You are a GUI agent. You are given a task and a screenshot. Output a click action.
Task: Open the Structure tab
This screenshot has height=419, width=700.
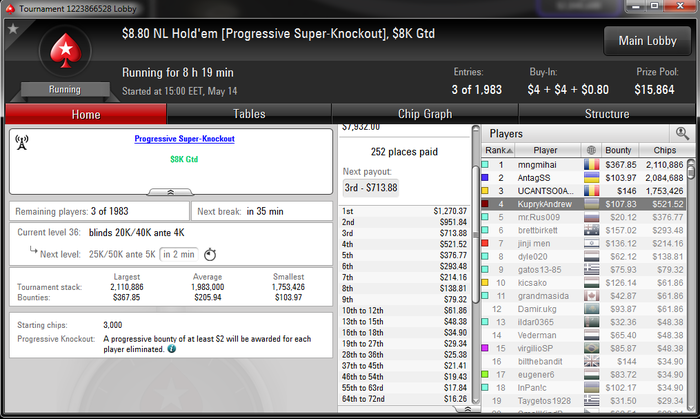coord(607,114)
